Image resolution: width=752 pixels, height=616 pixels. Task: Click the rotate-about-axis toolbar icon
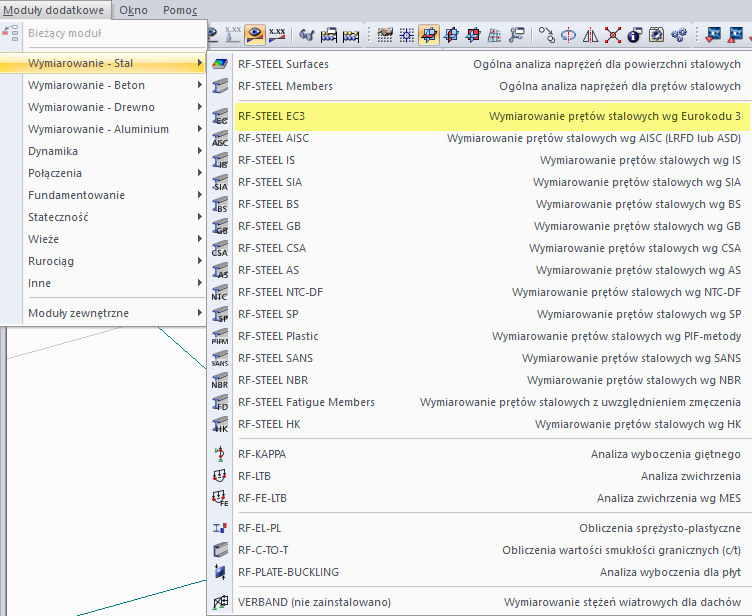[x=568, y=35]
